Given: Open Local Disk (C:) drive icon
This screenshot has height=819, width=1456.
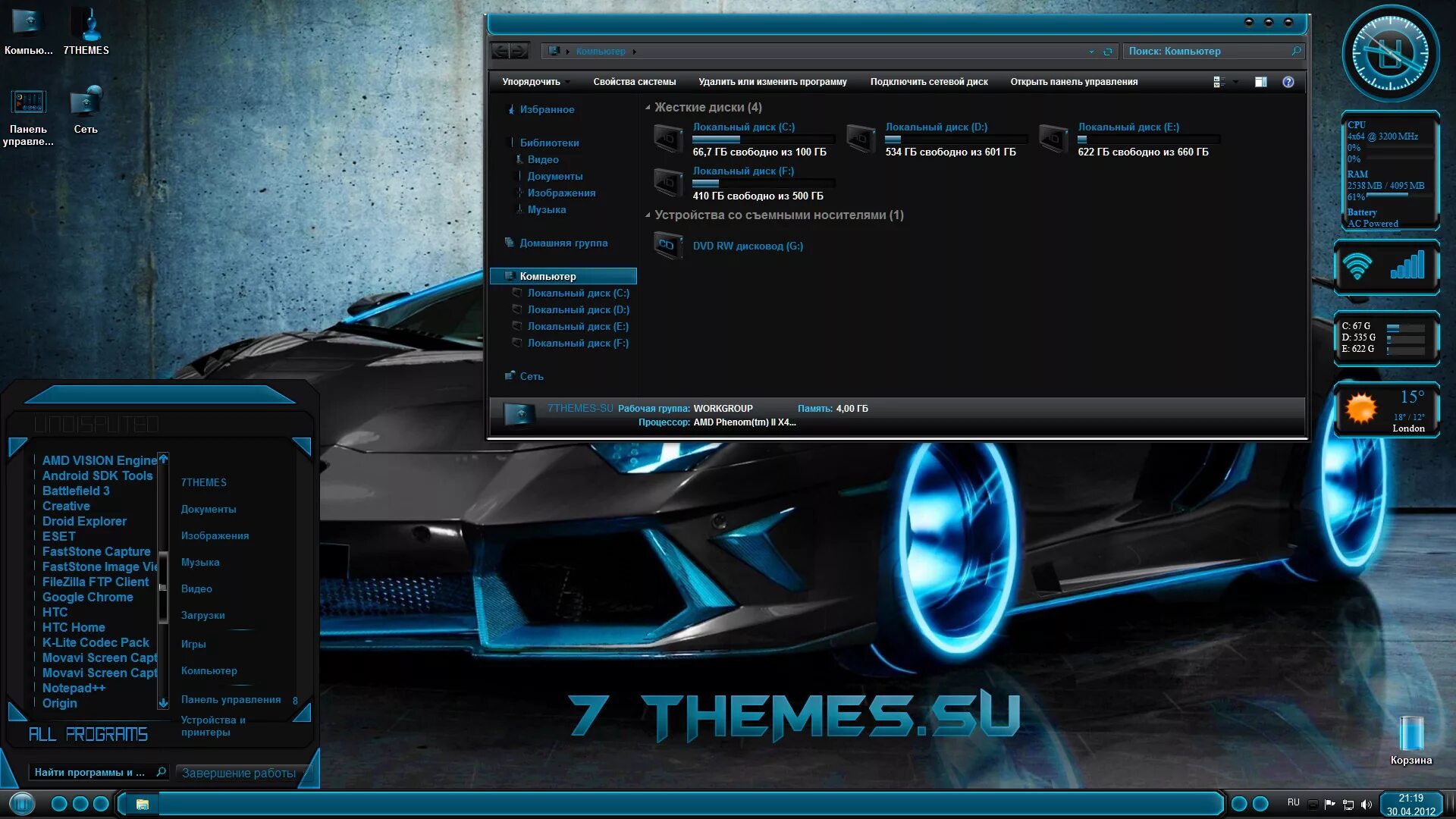Looking at the screenshot, I should click(668, 139).
